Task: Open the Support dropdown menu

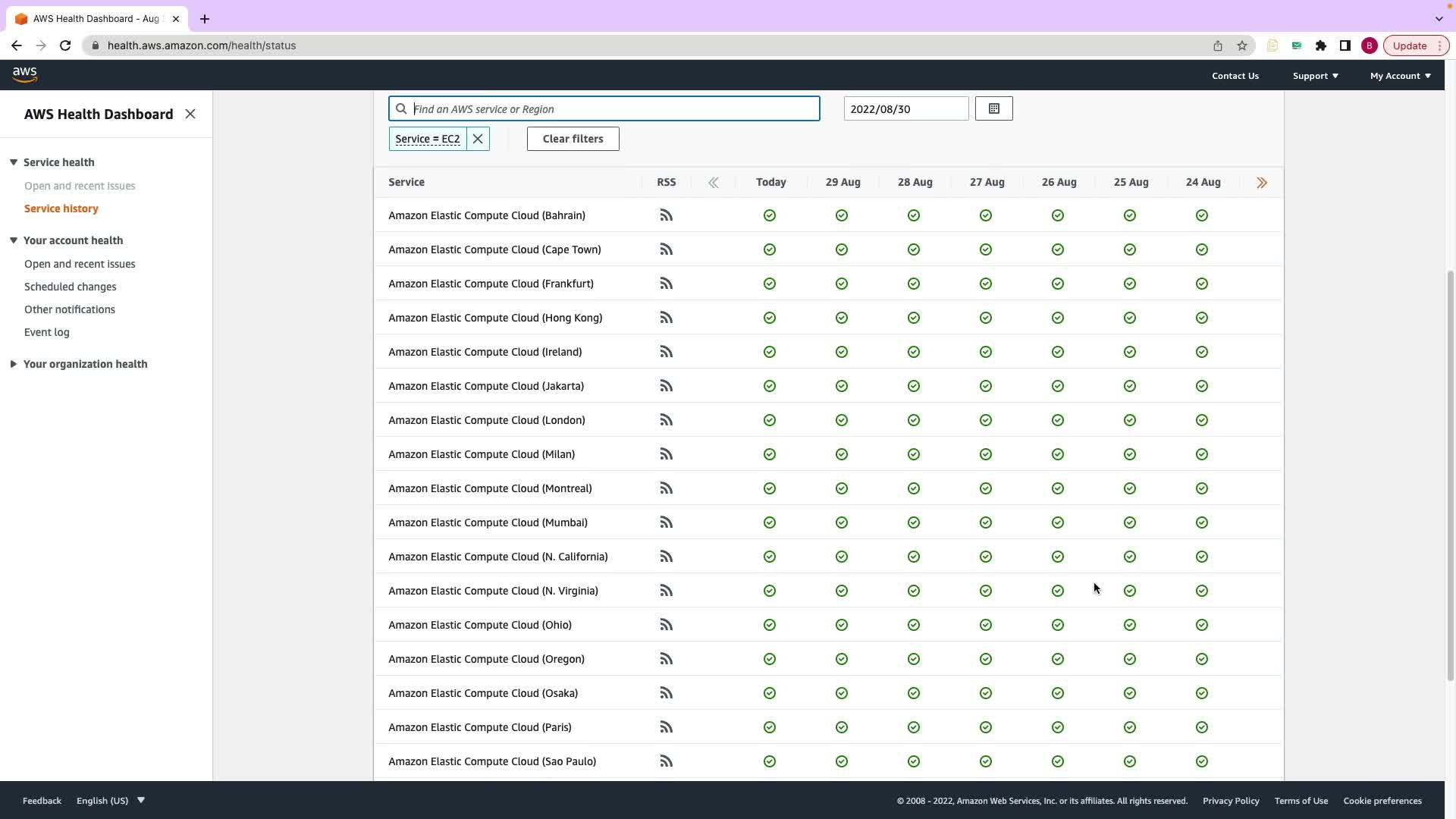Action: (x=1315, y=76)
